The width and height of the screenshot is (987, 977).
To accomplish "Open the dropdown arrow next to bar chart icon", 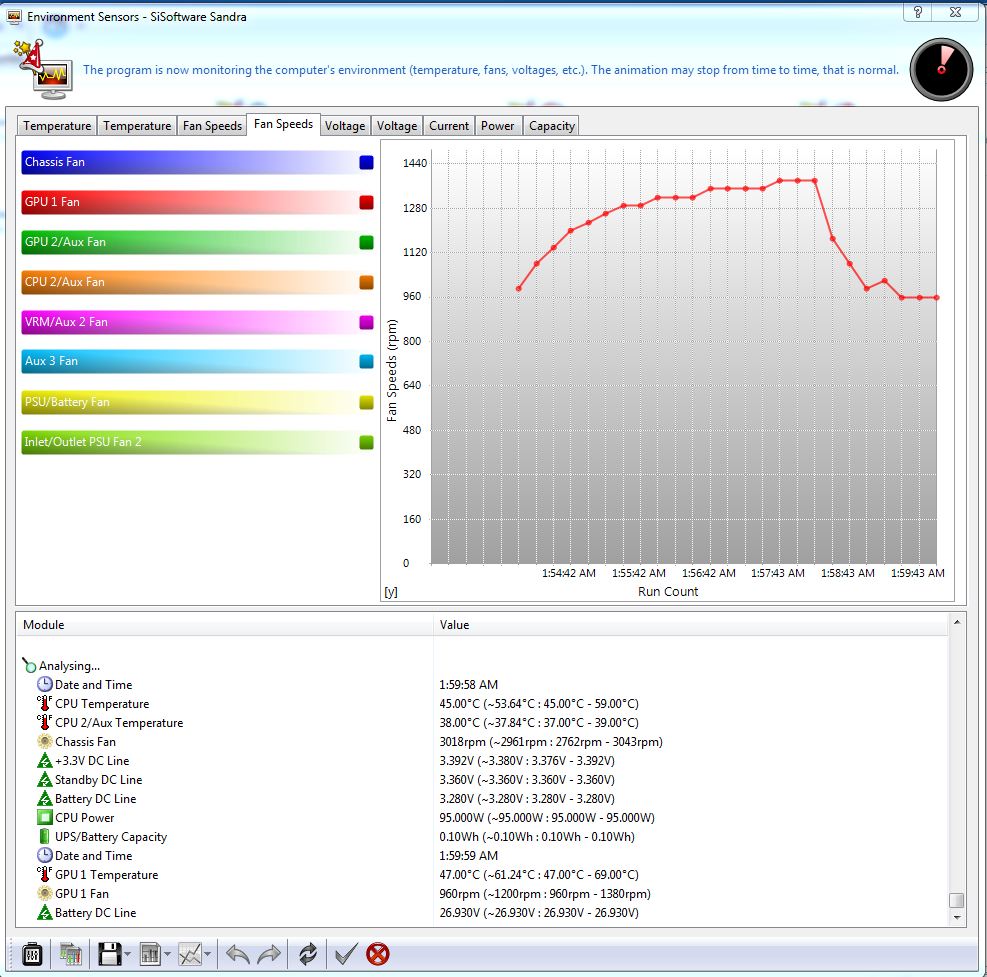I will click(x=167, y=954).
